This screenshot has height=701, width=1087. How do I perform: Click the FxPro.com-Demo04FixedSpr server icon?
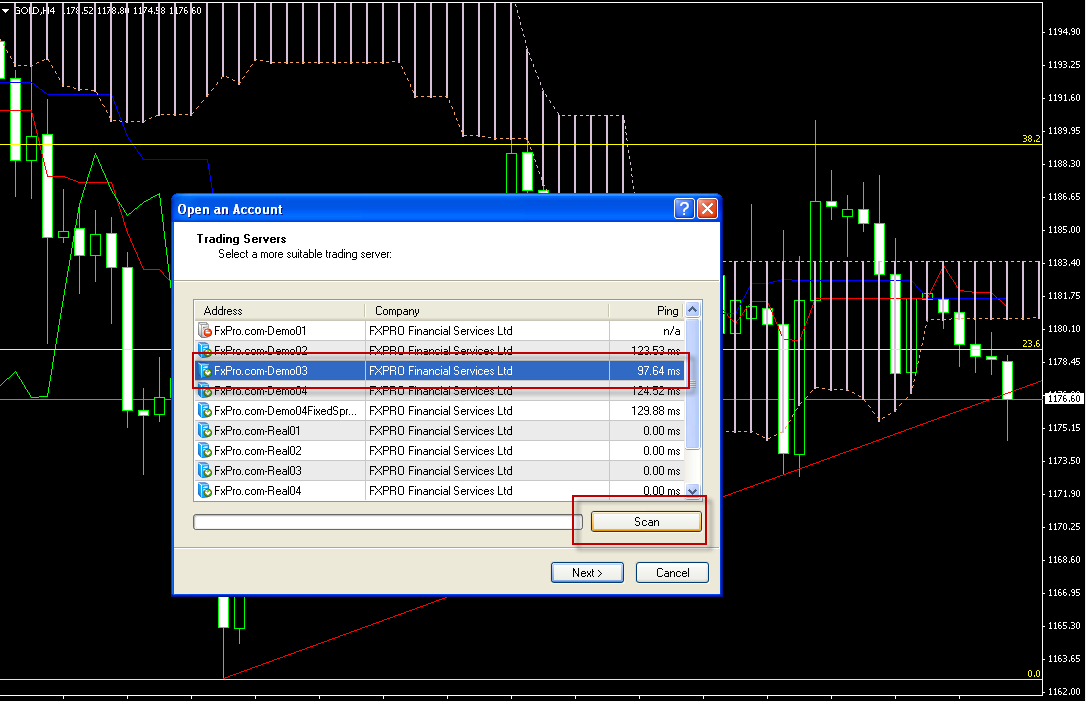(x=205, y=410)
